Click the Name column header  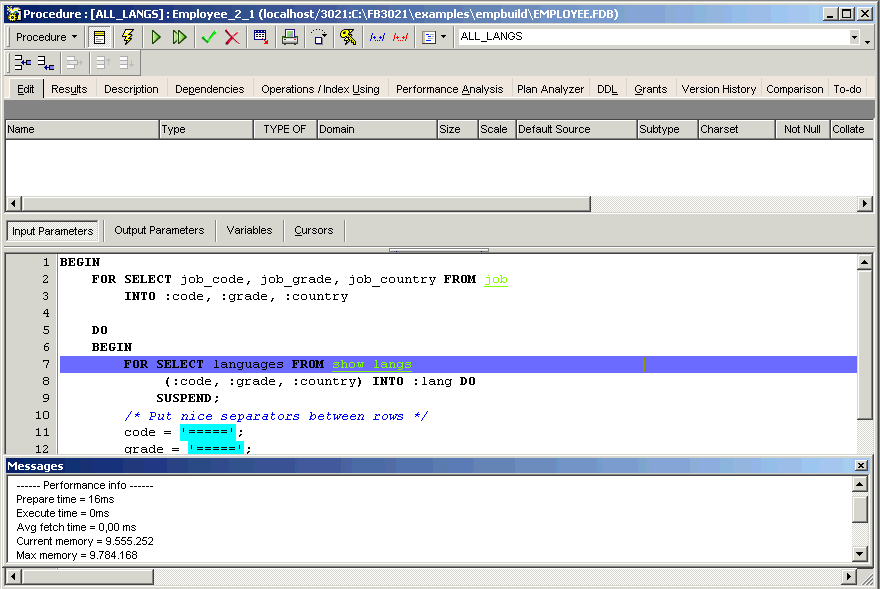tap(82, 129)
